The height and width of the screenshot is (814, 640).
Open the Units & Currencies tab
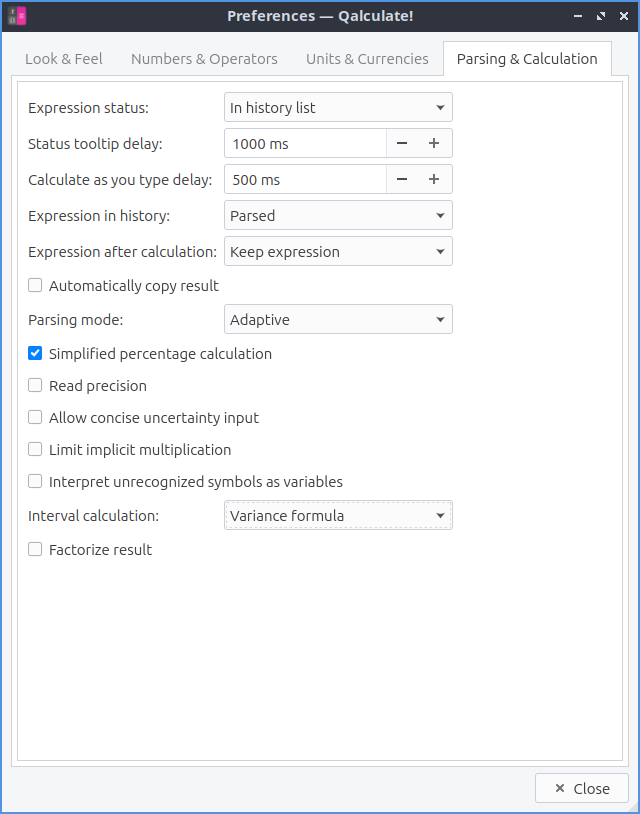pyautogui.click(x=367, y=59)
